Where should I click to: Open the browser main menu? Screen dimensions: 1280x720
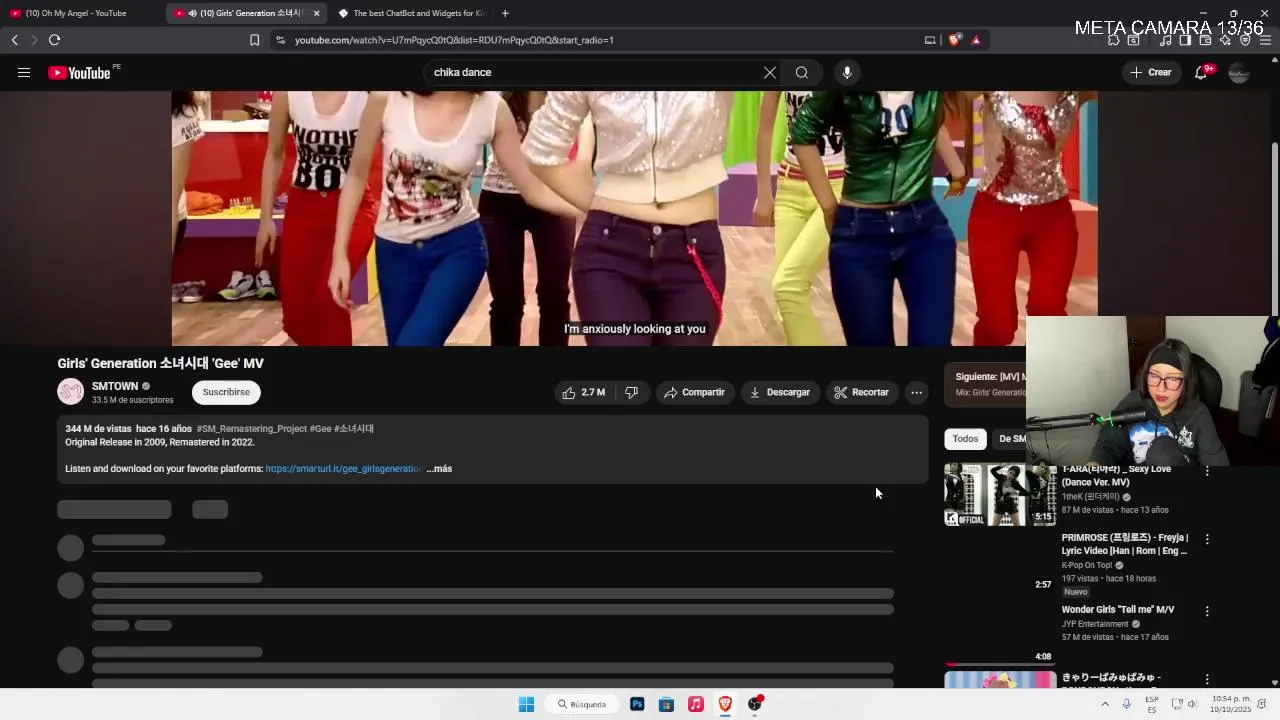point(1265,40)
